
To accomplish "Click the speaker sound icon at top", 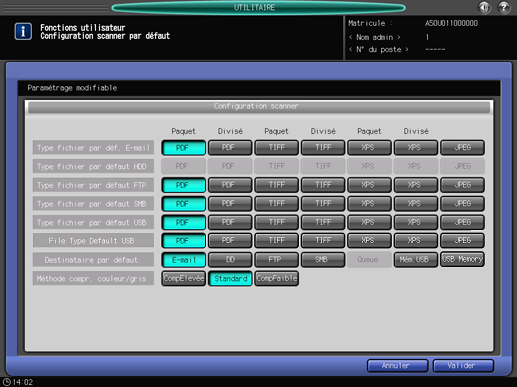I will (x=484, y=7).
